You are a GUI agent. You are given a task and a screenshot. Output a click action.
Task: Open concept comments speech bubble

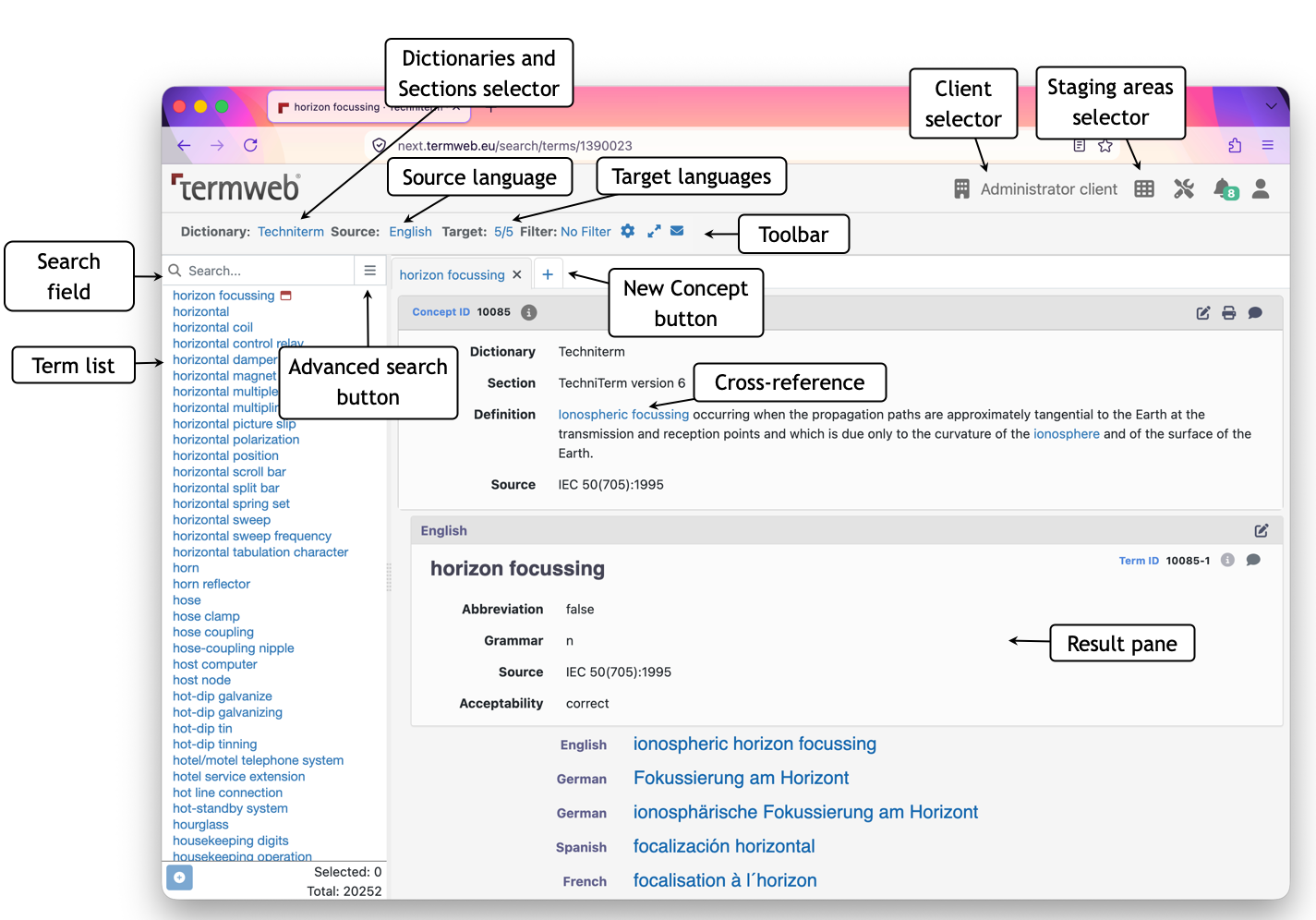tap(1255, 313)
